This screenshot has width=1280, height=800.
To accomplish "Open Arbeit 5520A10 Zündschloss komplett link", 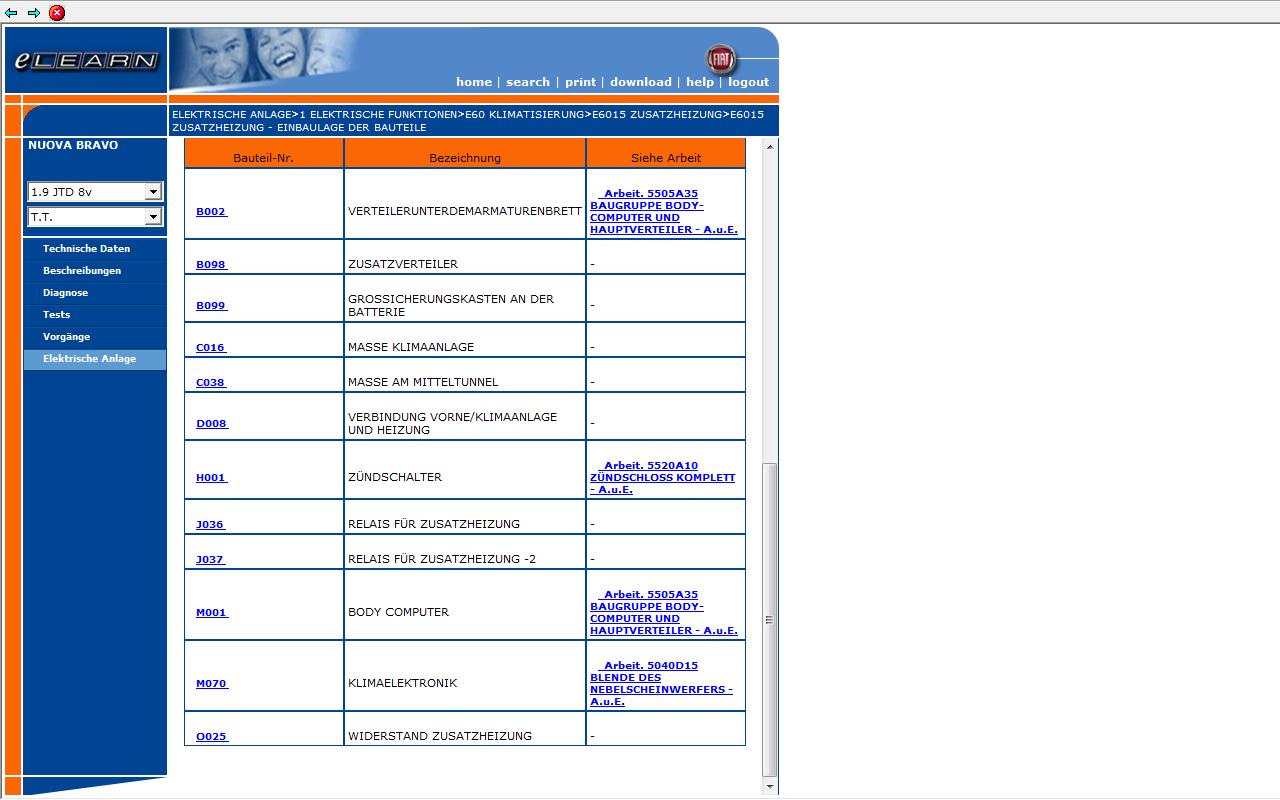I will tap(662, 478).
